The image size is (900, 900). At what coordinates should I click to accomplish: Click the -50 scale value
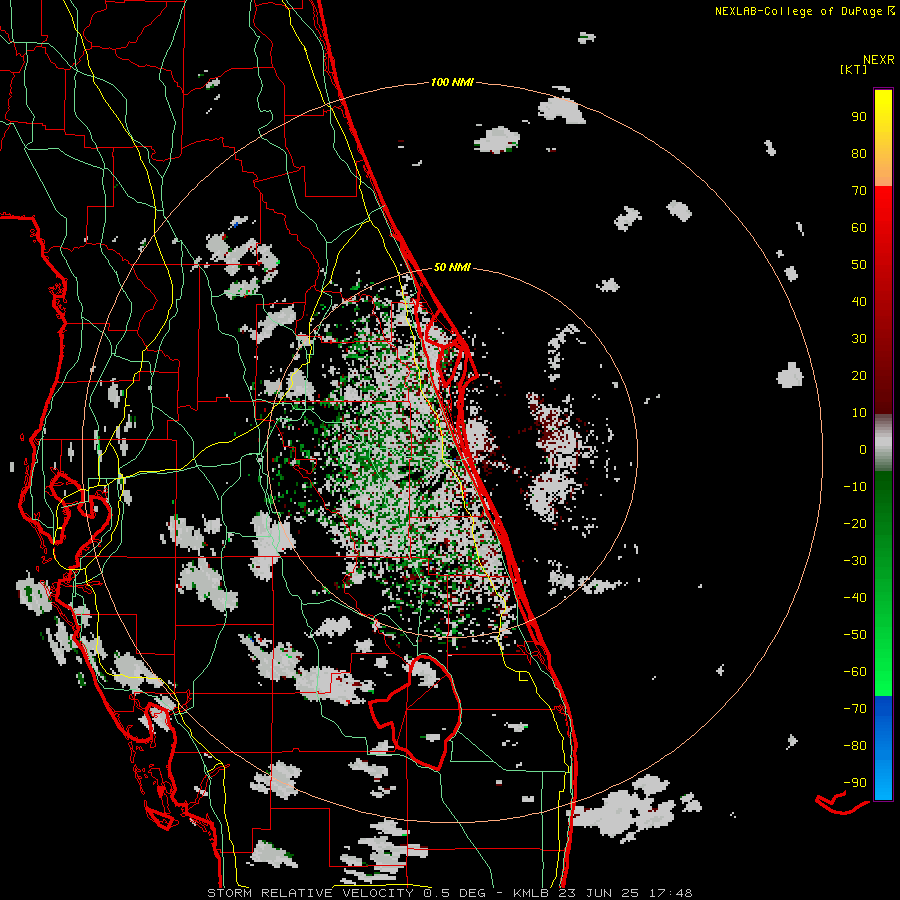855,635
